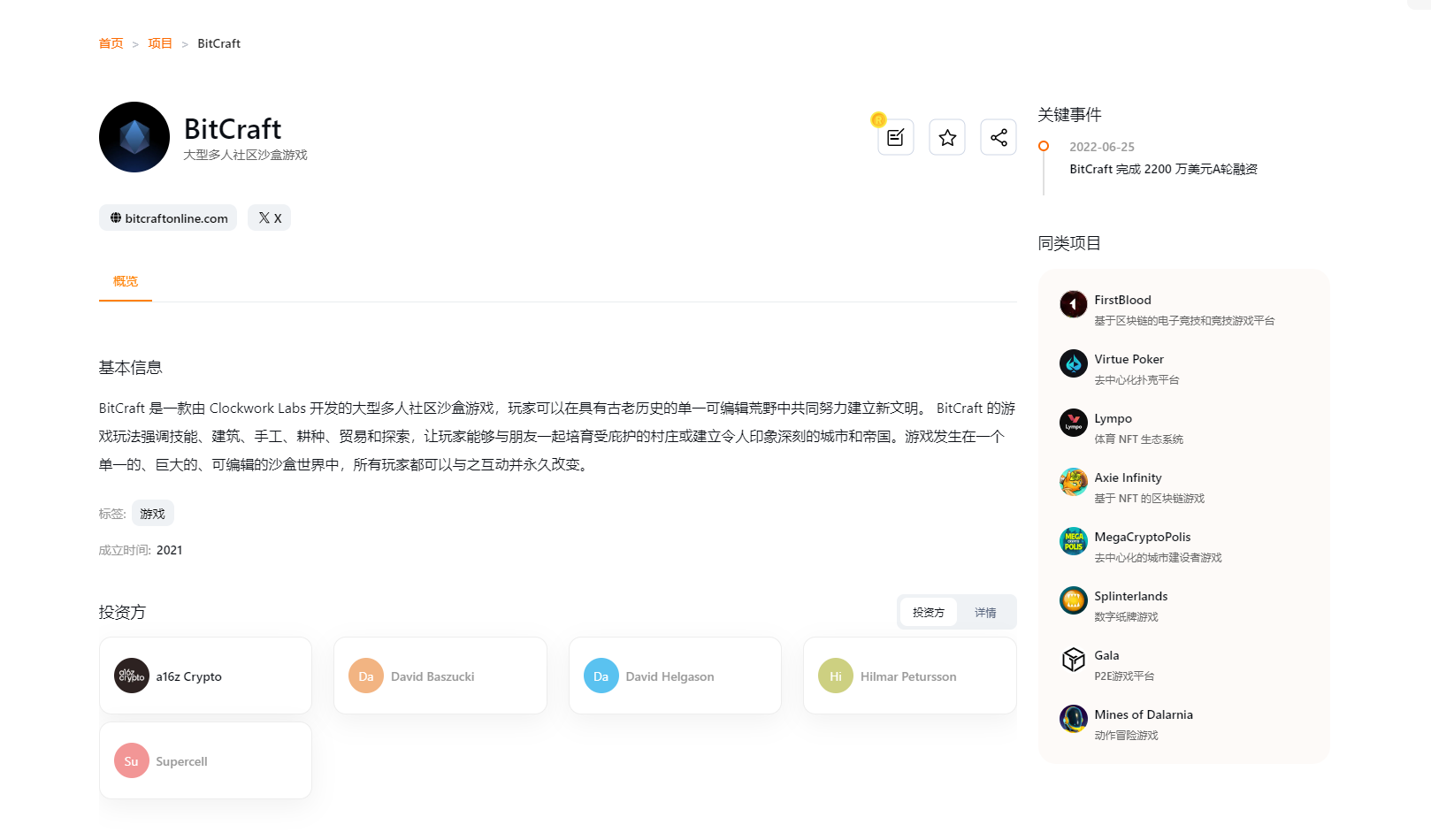Click the Lympo logo icon
Screen dimensions: 1431x840
tap(1074, 423)
